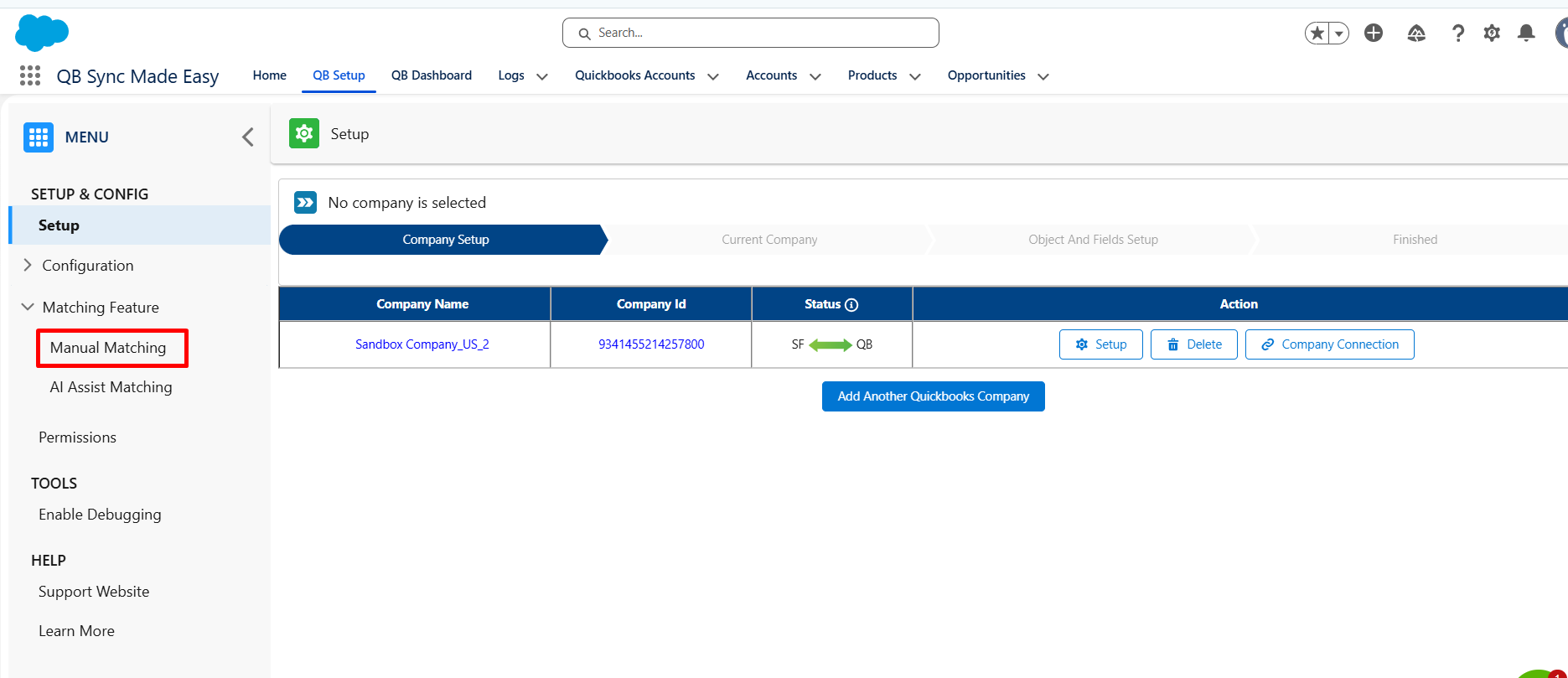
Task: Select the Object And Fields Setup step
Action: coord(1093,240)
